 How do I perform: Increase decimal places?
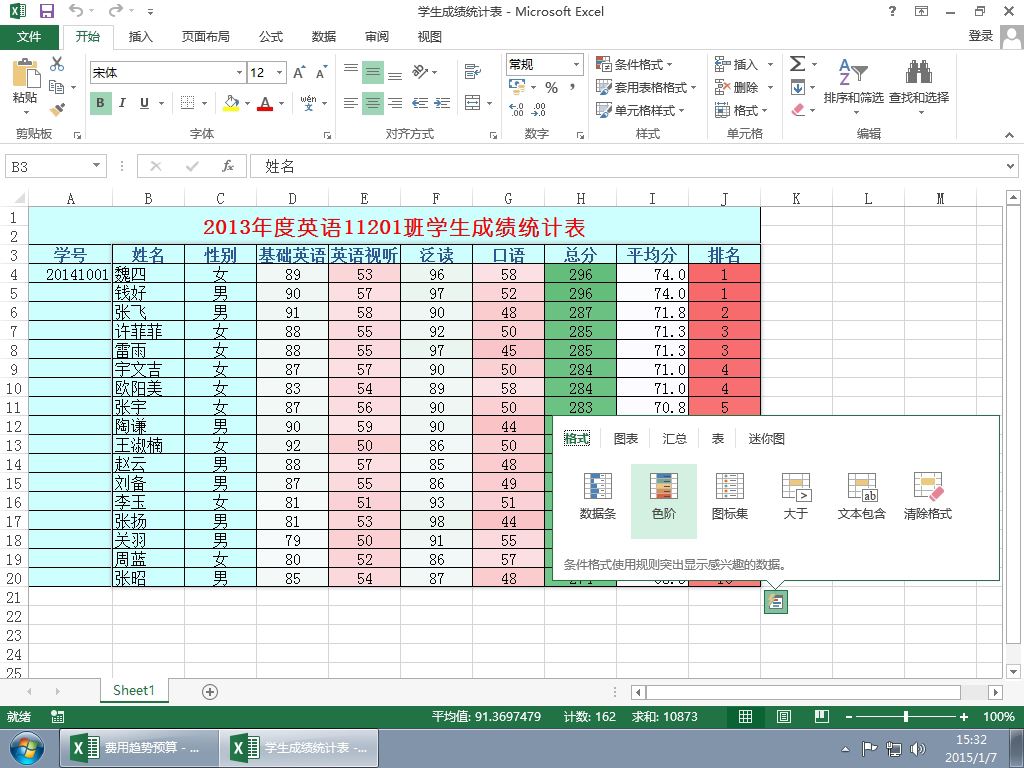(x=516, y=110)
